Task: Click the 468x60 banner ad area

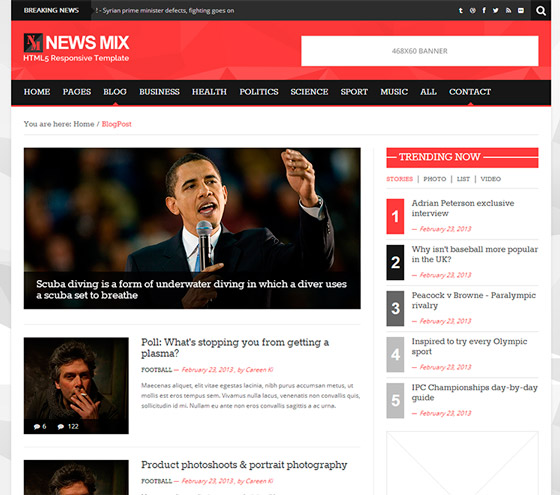Action: click(420, 51)
